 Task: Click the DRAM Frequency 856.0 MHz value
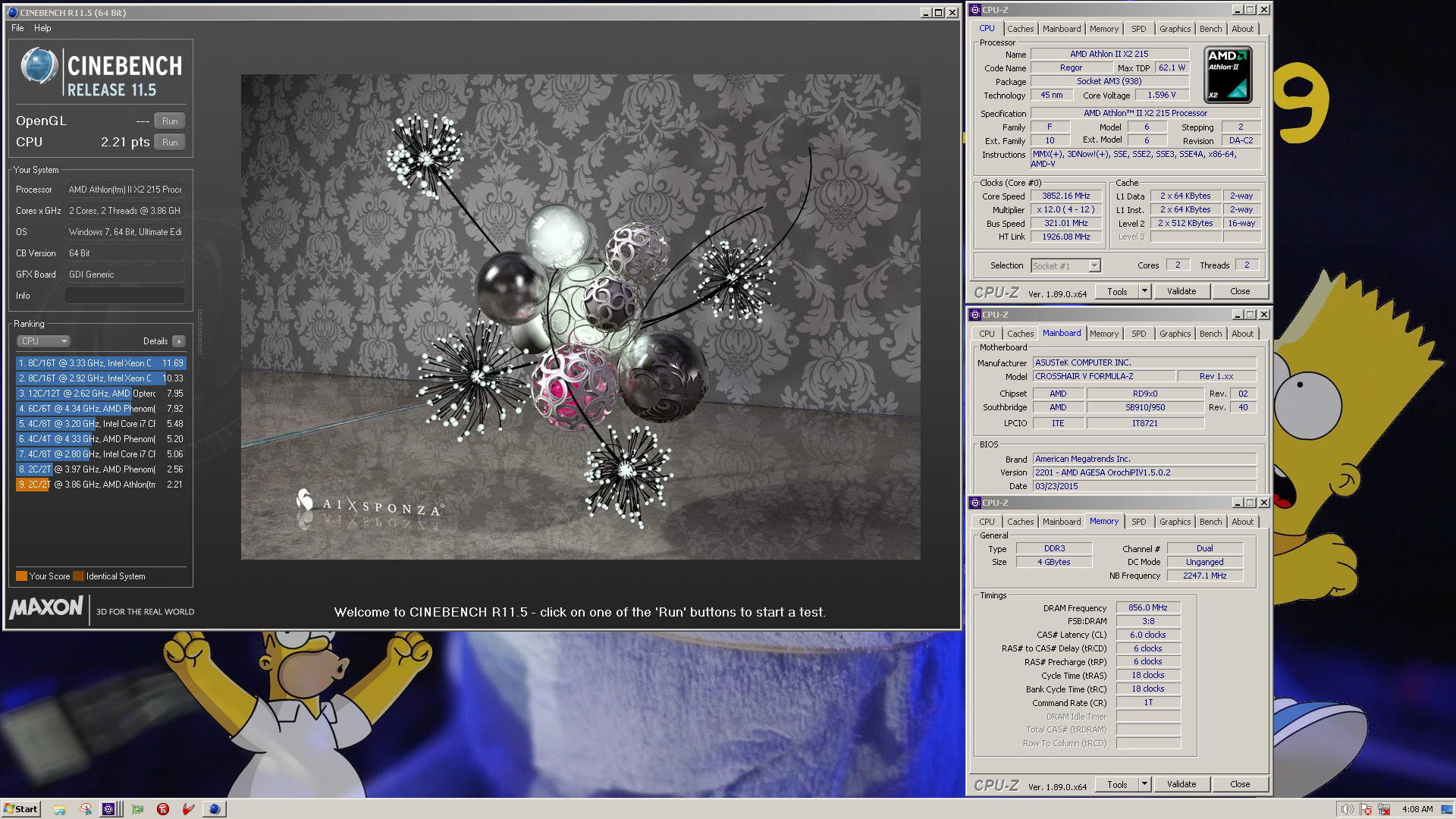1148,608
